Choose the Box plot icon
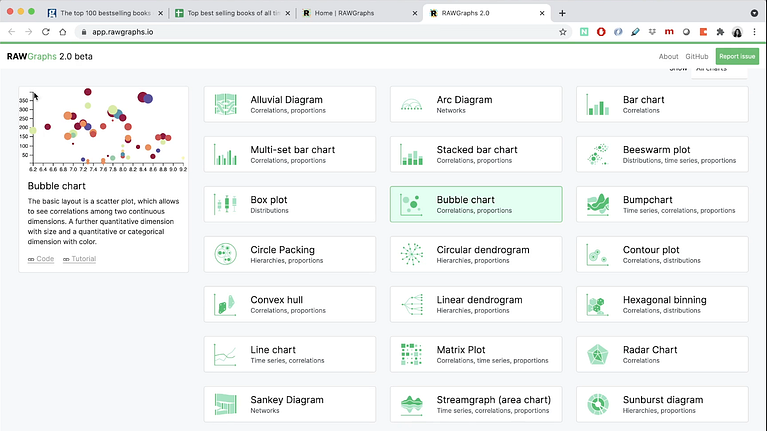Image resolution: width=767 pixels, height=431 pixels. [x=225, y=205]
